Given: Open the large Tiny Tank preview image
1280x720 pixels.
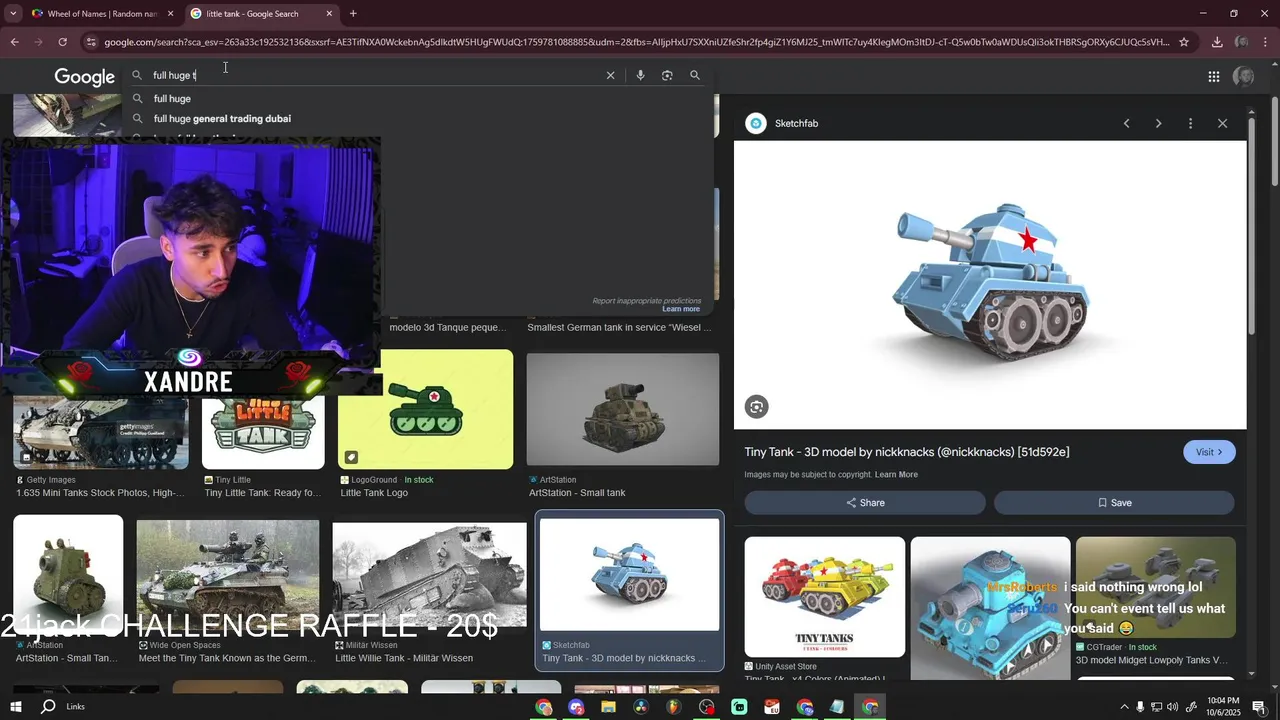Looking at the screenshot, I should pyautogui.click(x=990, y=285).
